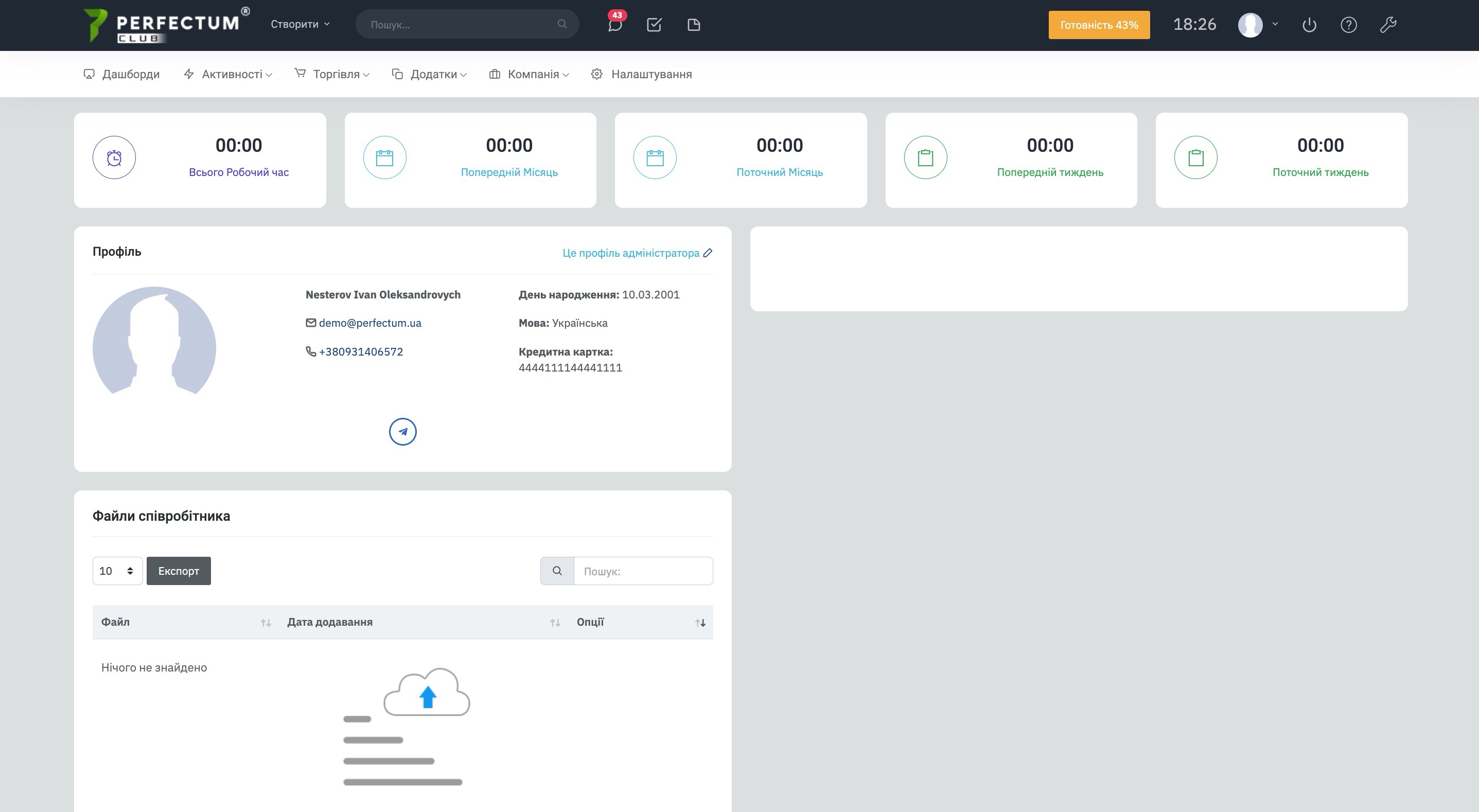This screenshot has height=812, width=1479.
Task: Click the wrench setup icon
Action: click(x=1388, y=25)
